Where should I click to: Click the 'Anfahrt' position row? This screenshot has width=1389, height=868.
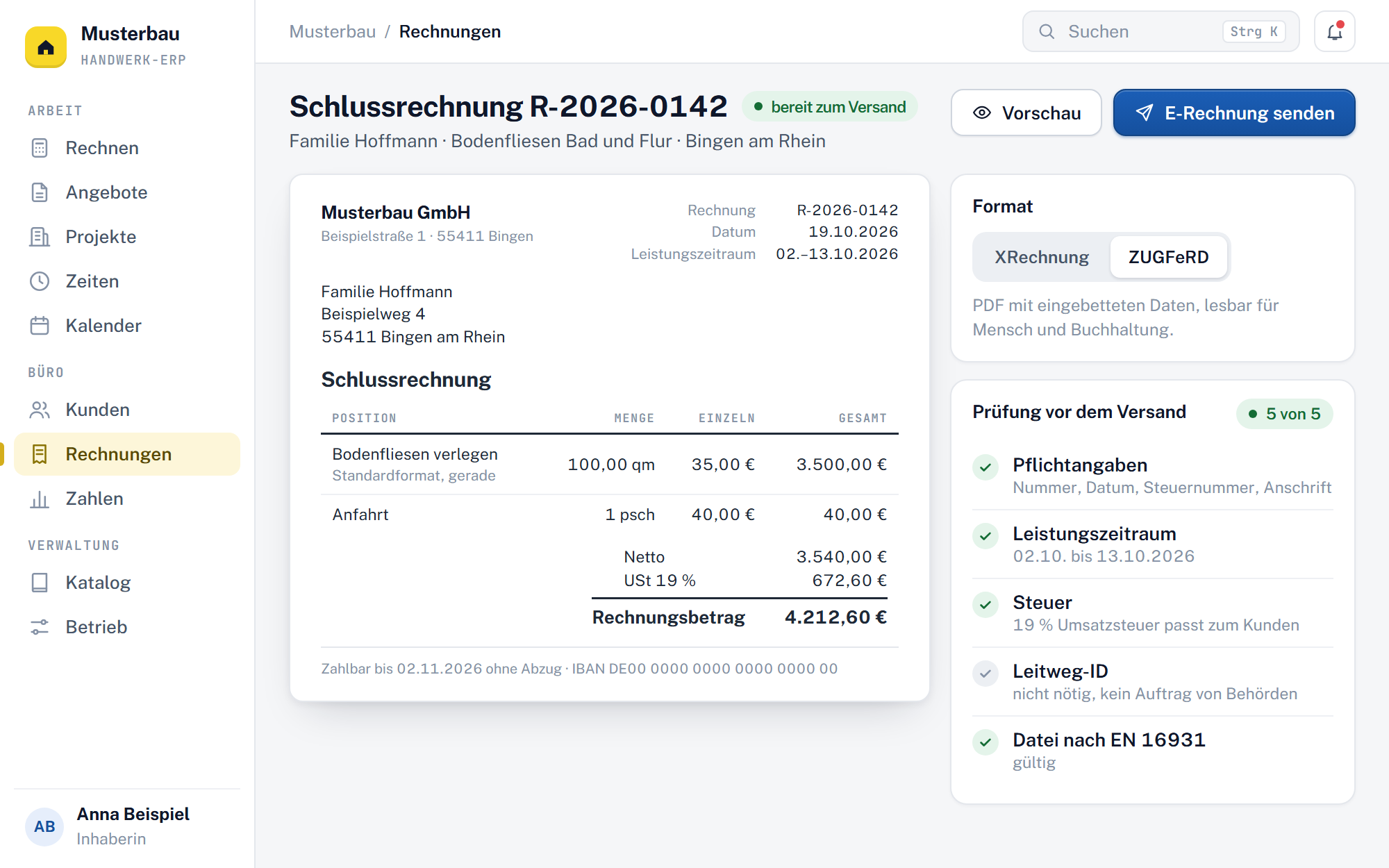[610, 515]
